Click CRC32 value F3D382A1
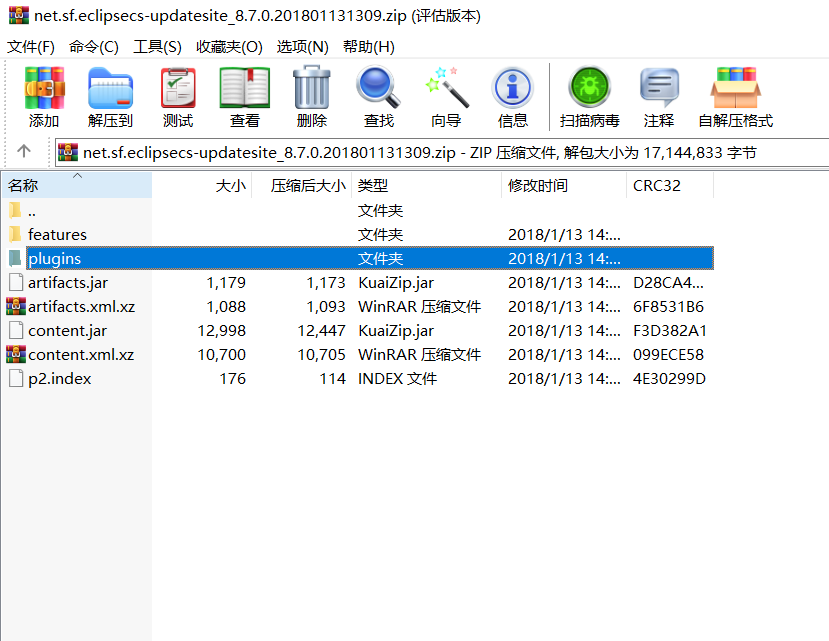This screenshot has width=829, height=641. click(670, 331)
